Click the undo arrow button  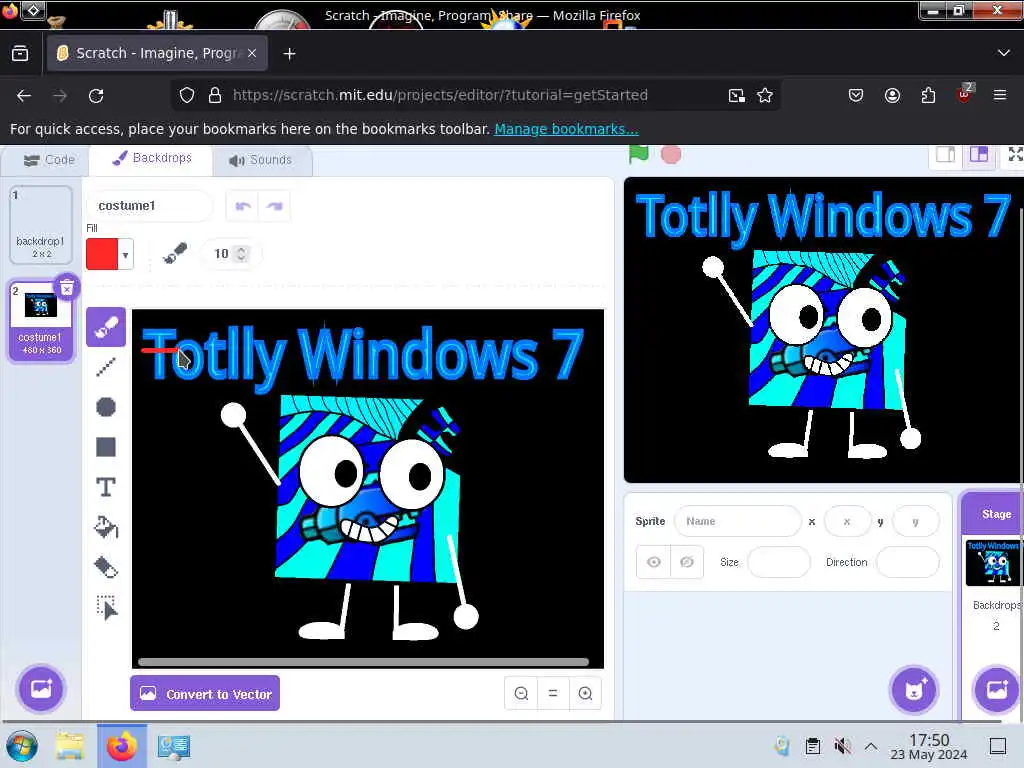[242, 206]
